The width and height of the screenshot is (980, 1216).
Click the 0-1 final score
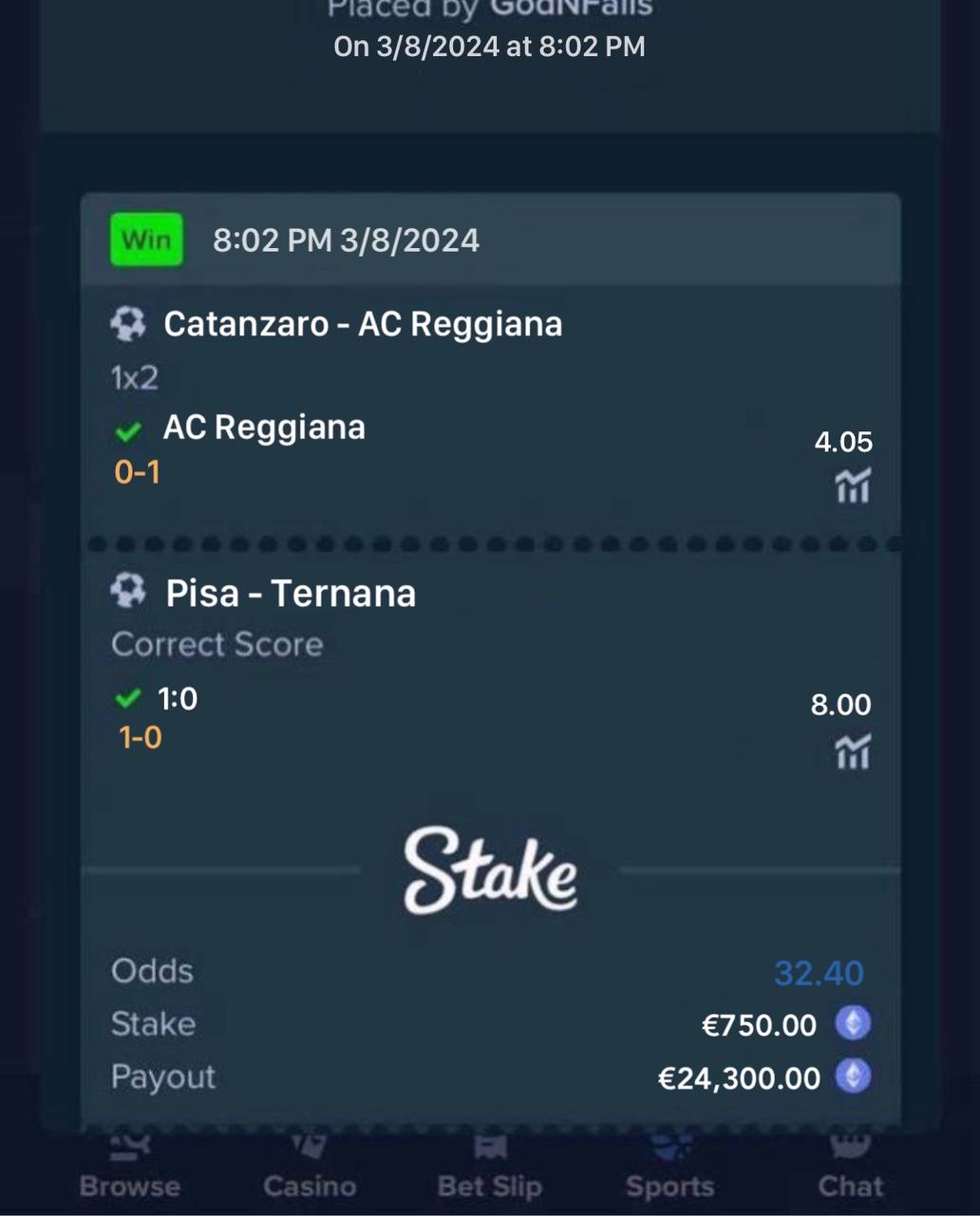[x=137, y=472]
